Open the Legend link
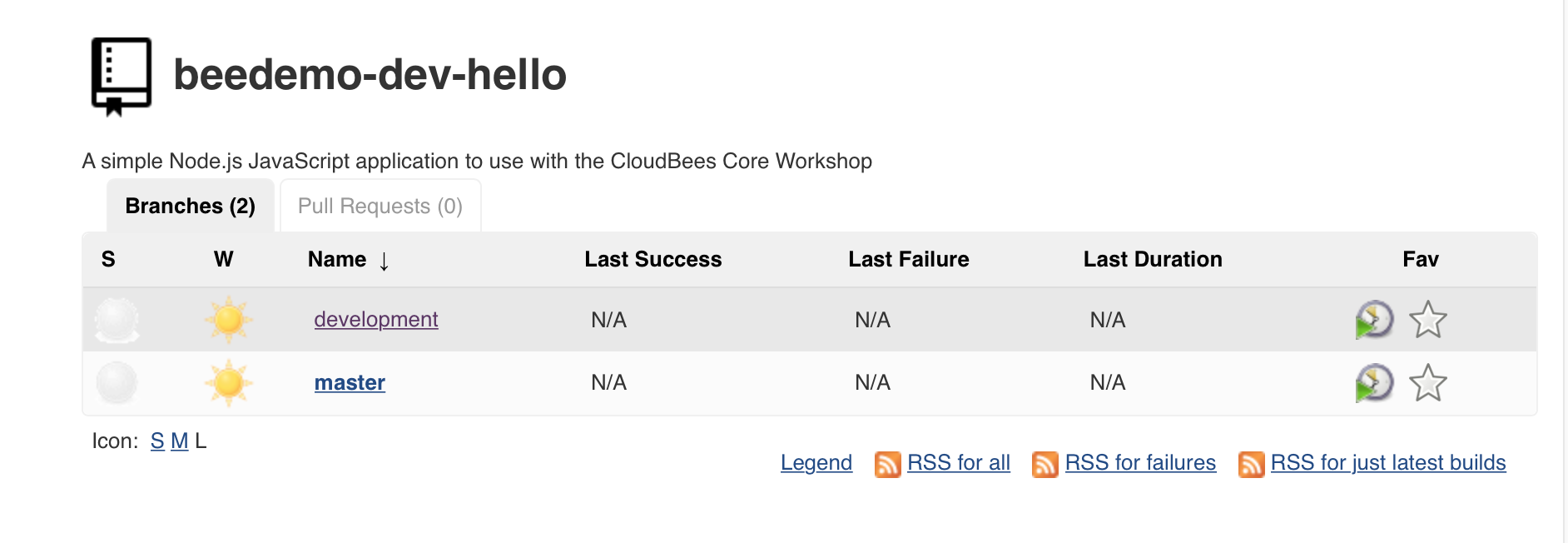 (816, 463)
